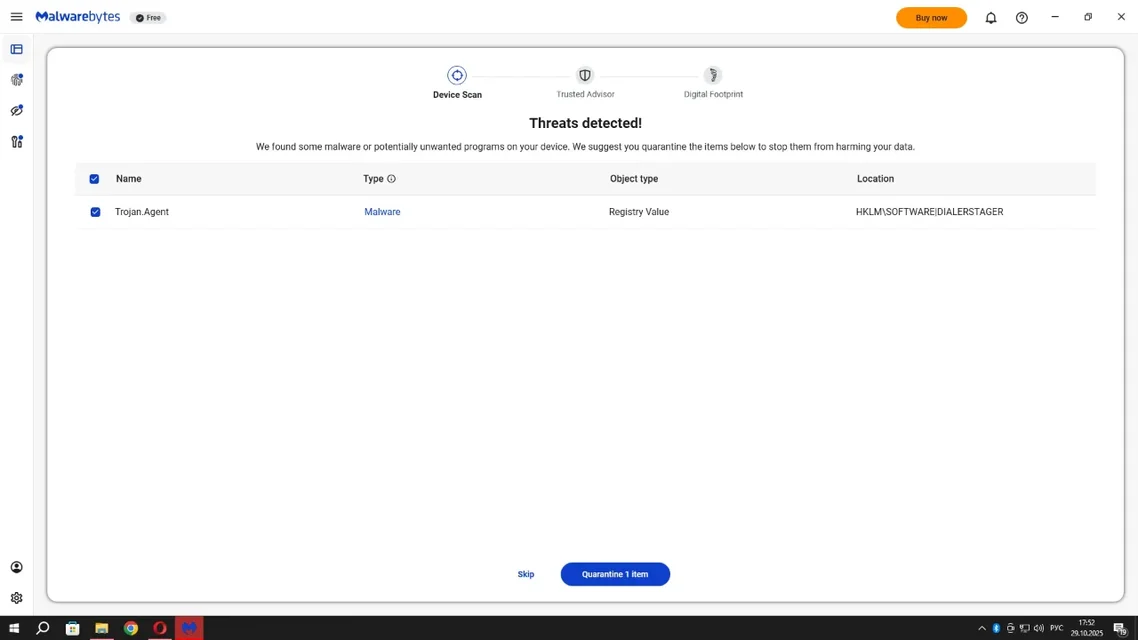Click Skip to bypass quarantine

(526, 574)
